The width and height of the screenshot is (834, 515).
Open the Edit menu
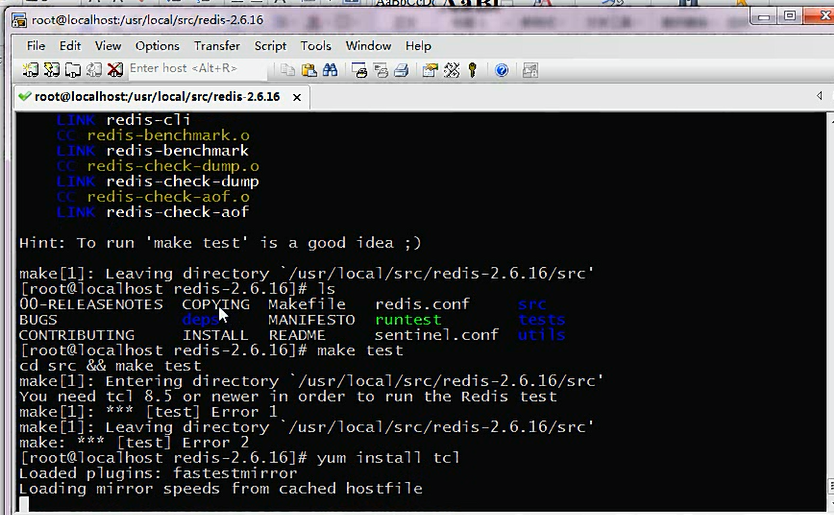click(70, 46)
